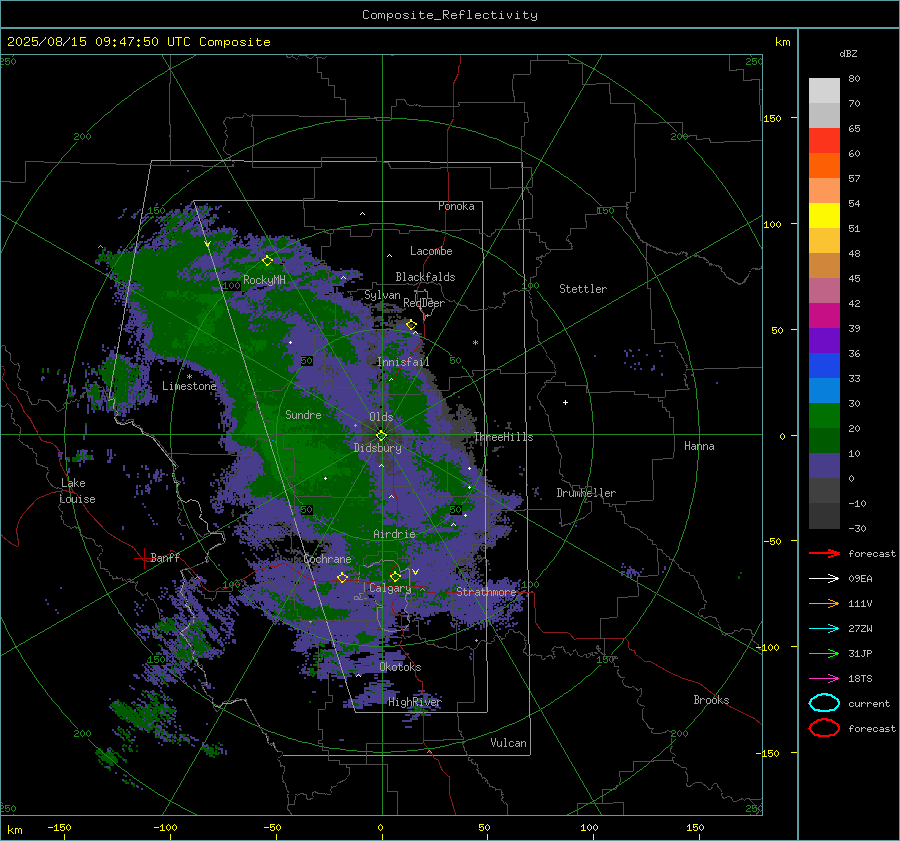The image size is (900, 841).
Task: Click the 18TS legend label
Action: pos(860,679)
